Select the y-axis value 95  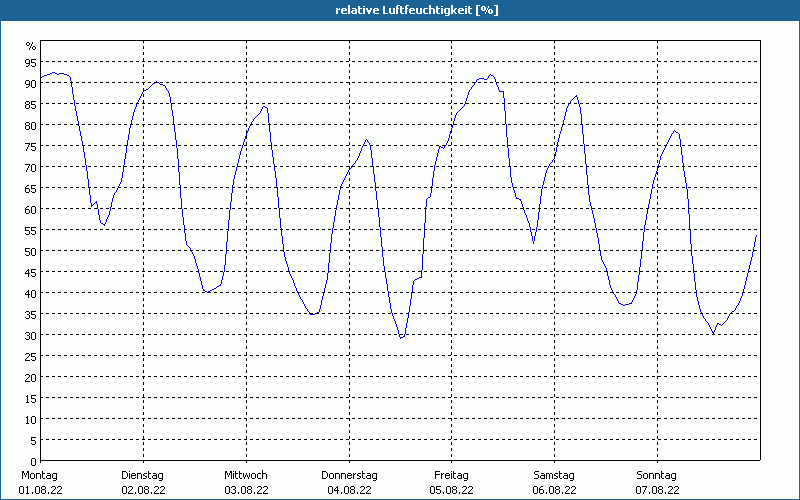coord(31,62)
